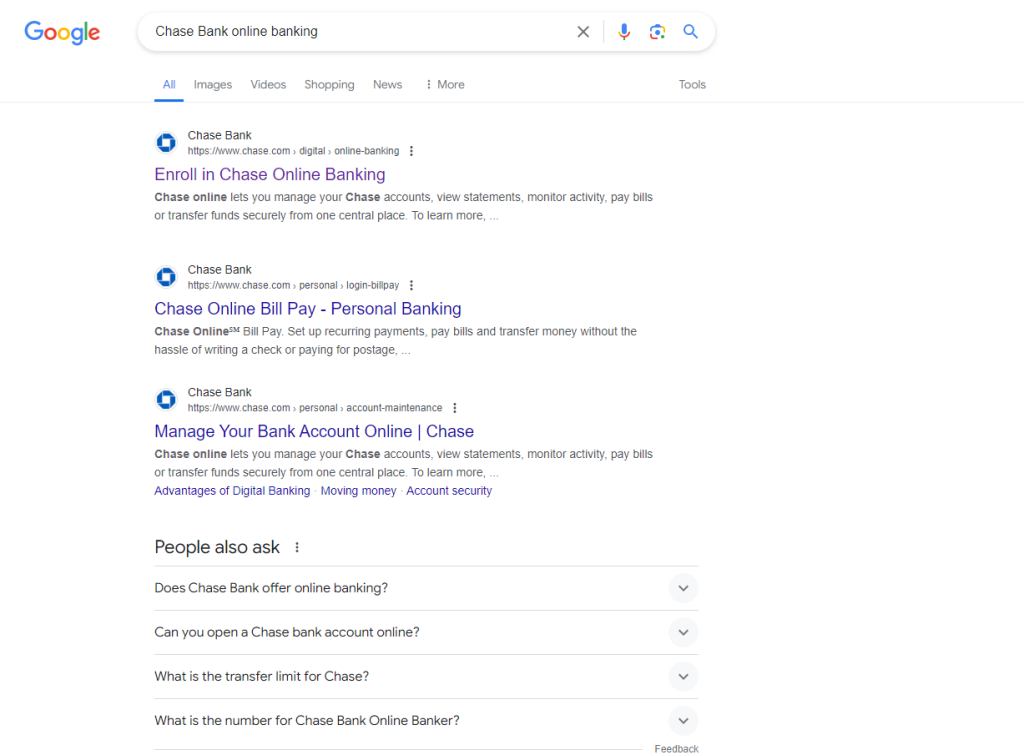
Task: Go to the Google logo homepage
Action: click(x=62, y=32)
